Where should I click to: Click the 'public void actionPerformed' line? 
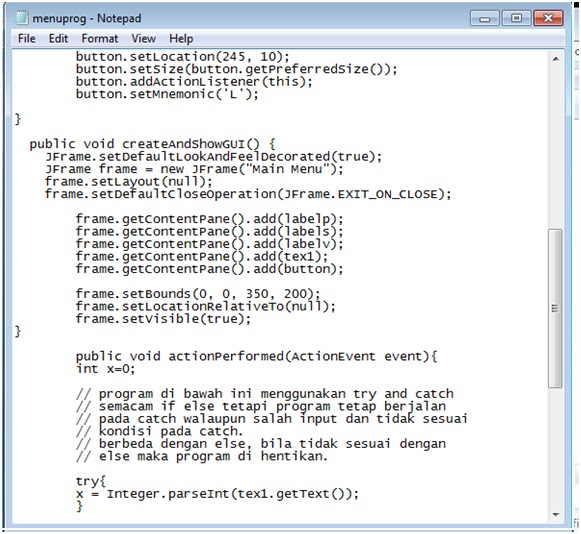pos(256,357)
